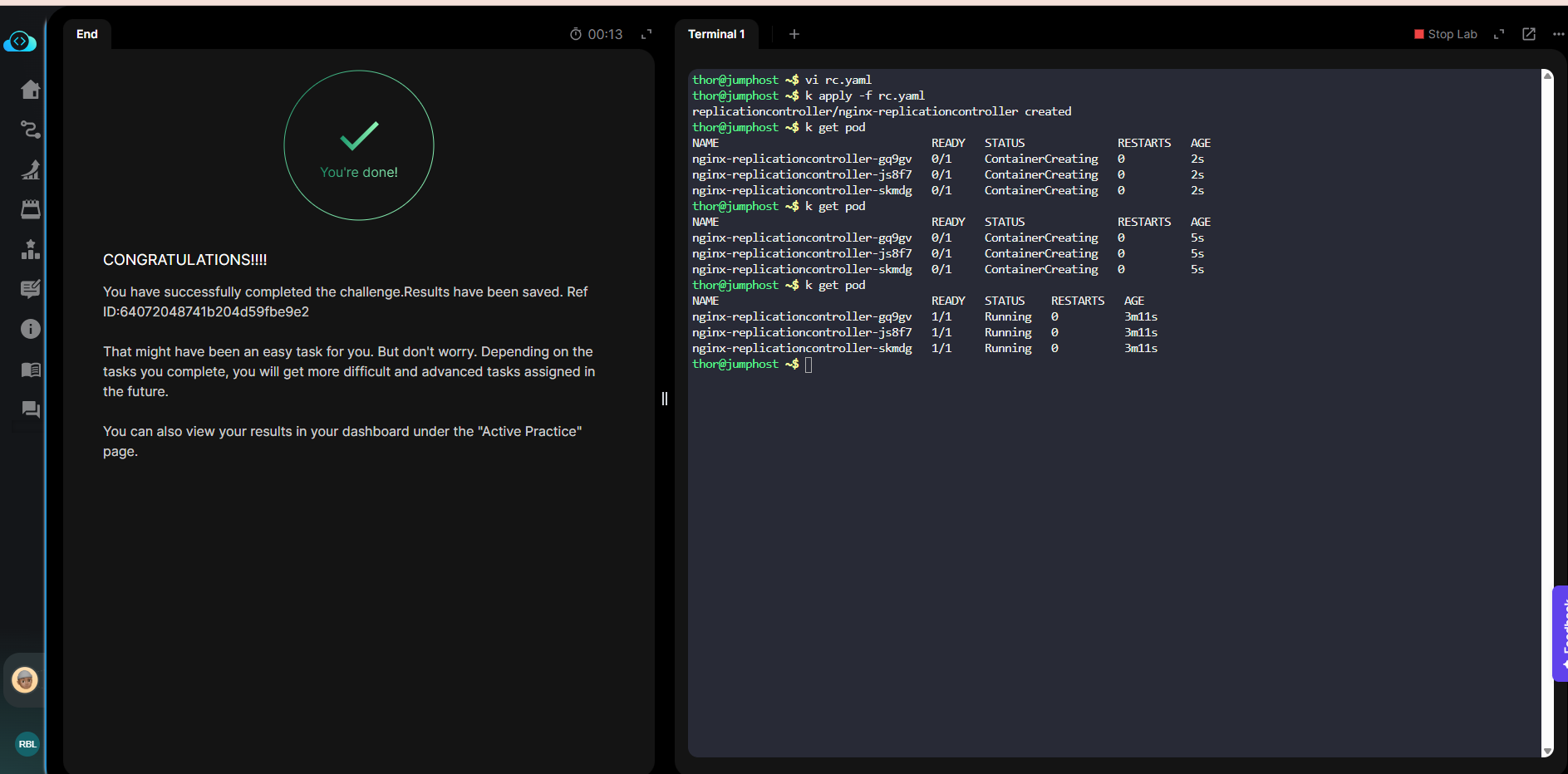This screenshot has width=1568, height=774.
Task: Click Running status of pod skmdg
Action: click(1008, 348)
